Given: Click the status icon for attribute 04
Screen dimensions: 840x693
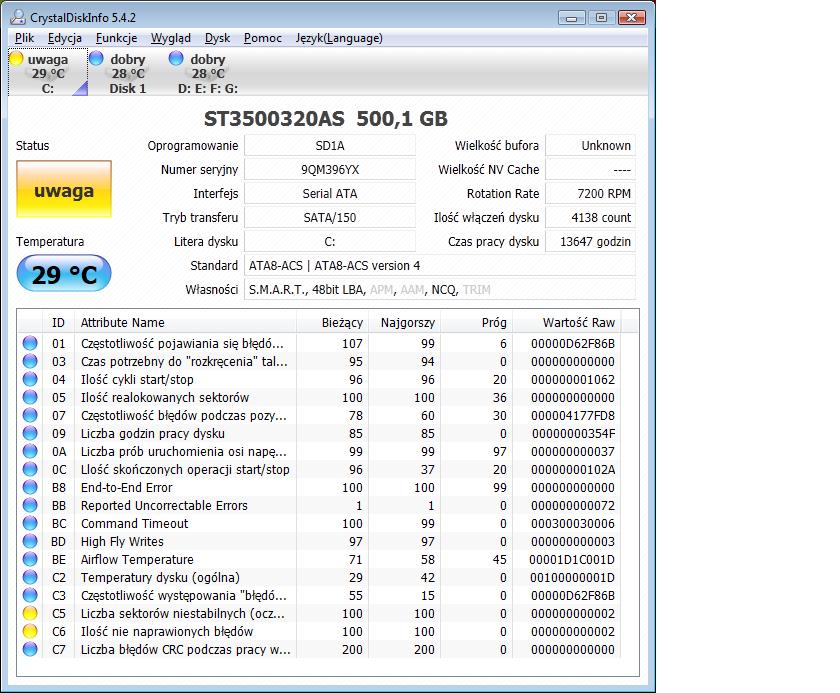Looking at the screenshot, I should pyautogui.click(x=30, y=379).
